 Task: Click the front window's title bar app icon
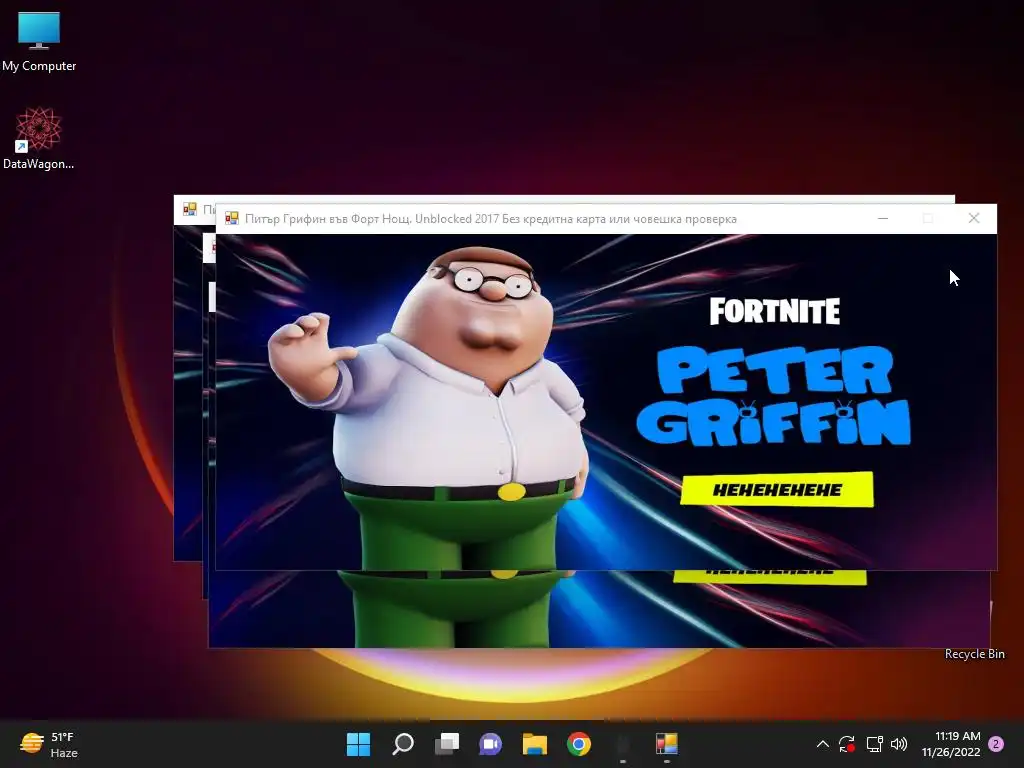point(231,218)
